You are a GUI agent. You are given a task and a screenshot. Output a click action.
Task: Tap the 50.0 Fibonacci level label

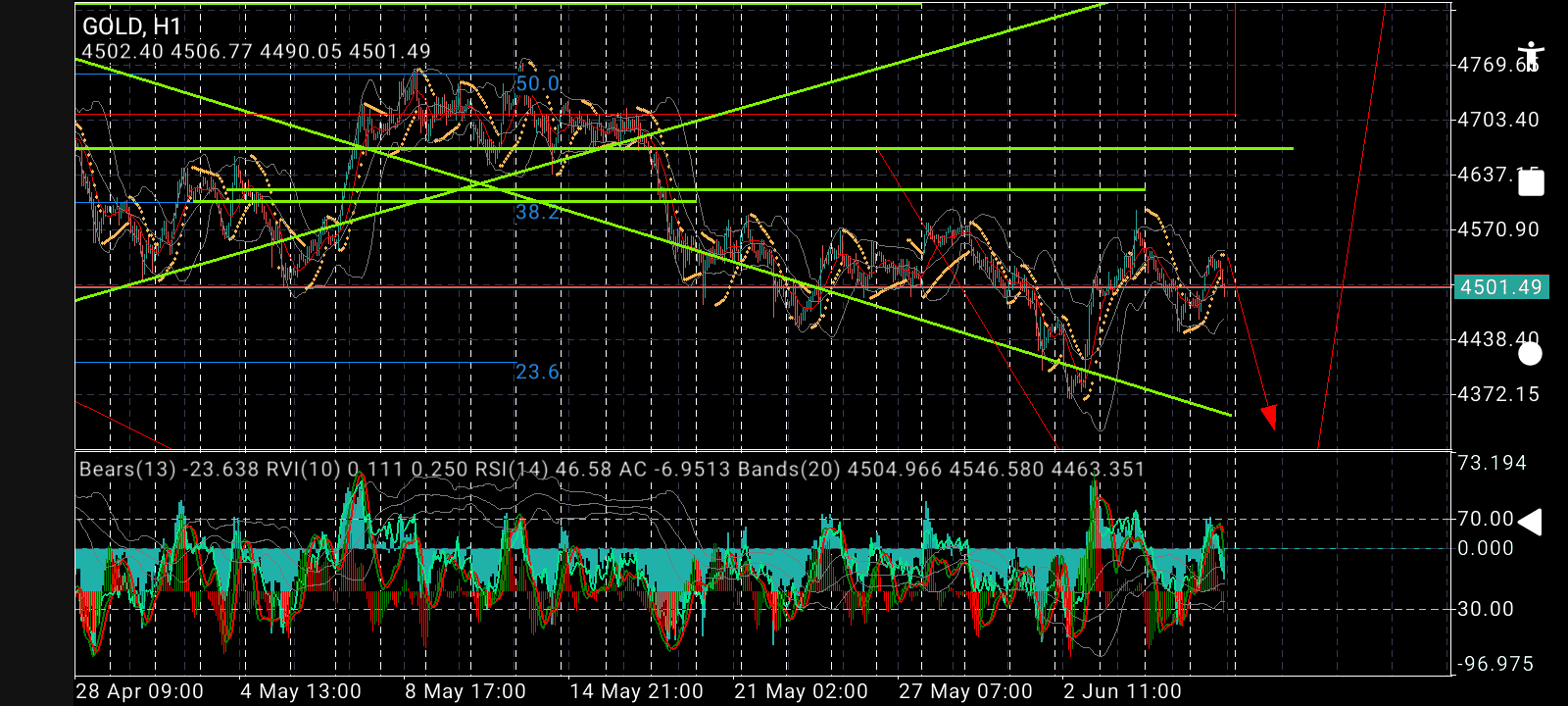click(x=537, y=84)
